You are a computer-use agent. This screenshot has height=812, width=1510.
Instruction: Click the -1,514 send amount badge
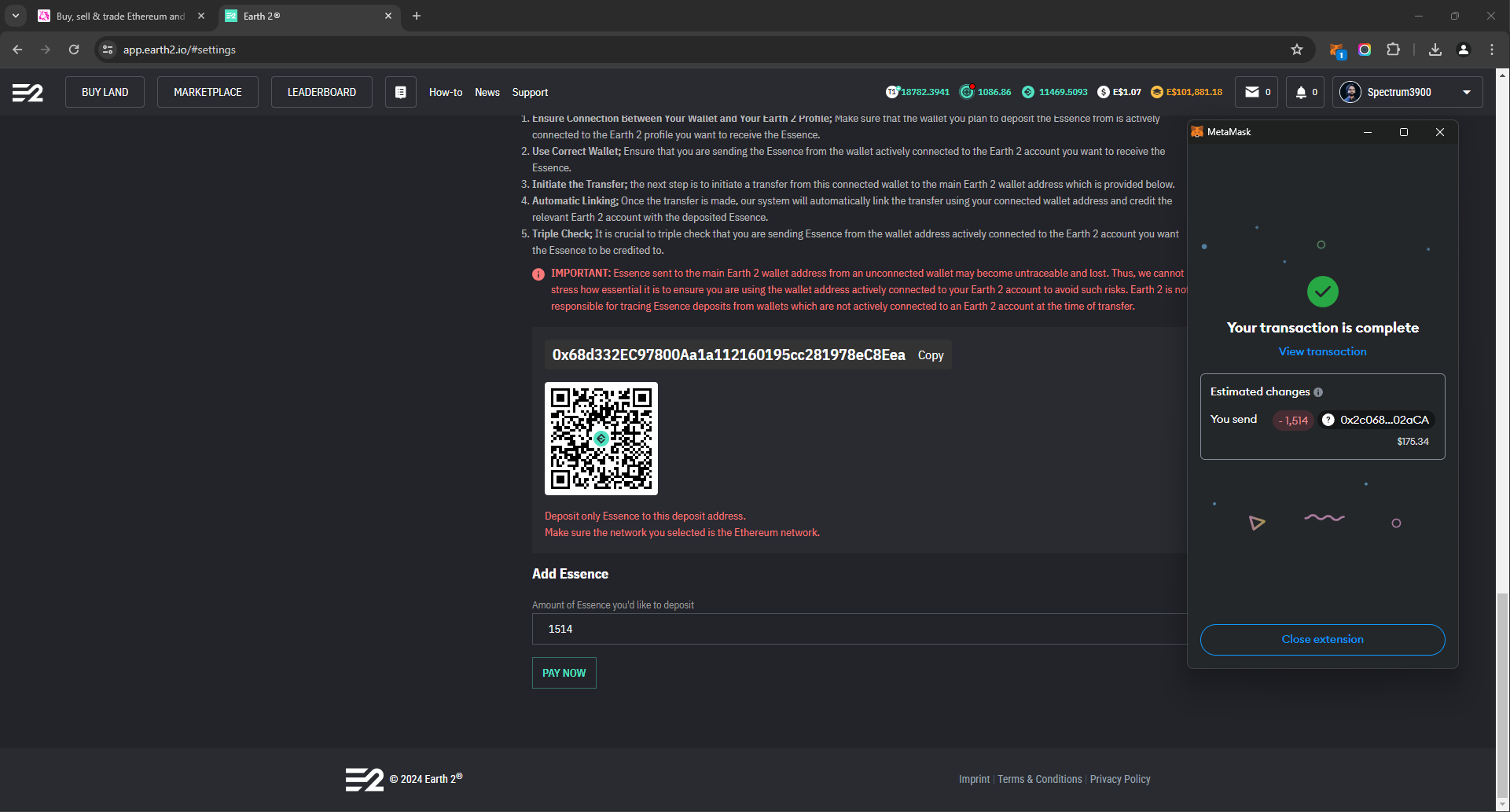pyautogui.click(x=1293, y=421)
